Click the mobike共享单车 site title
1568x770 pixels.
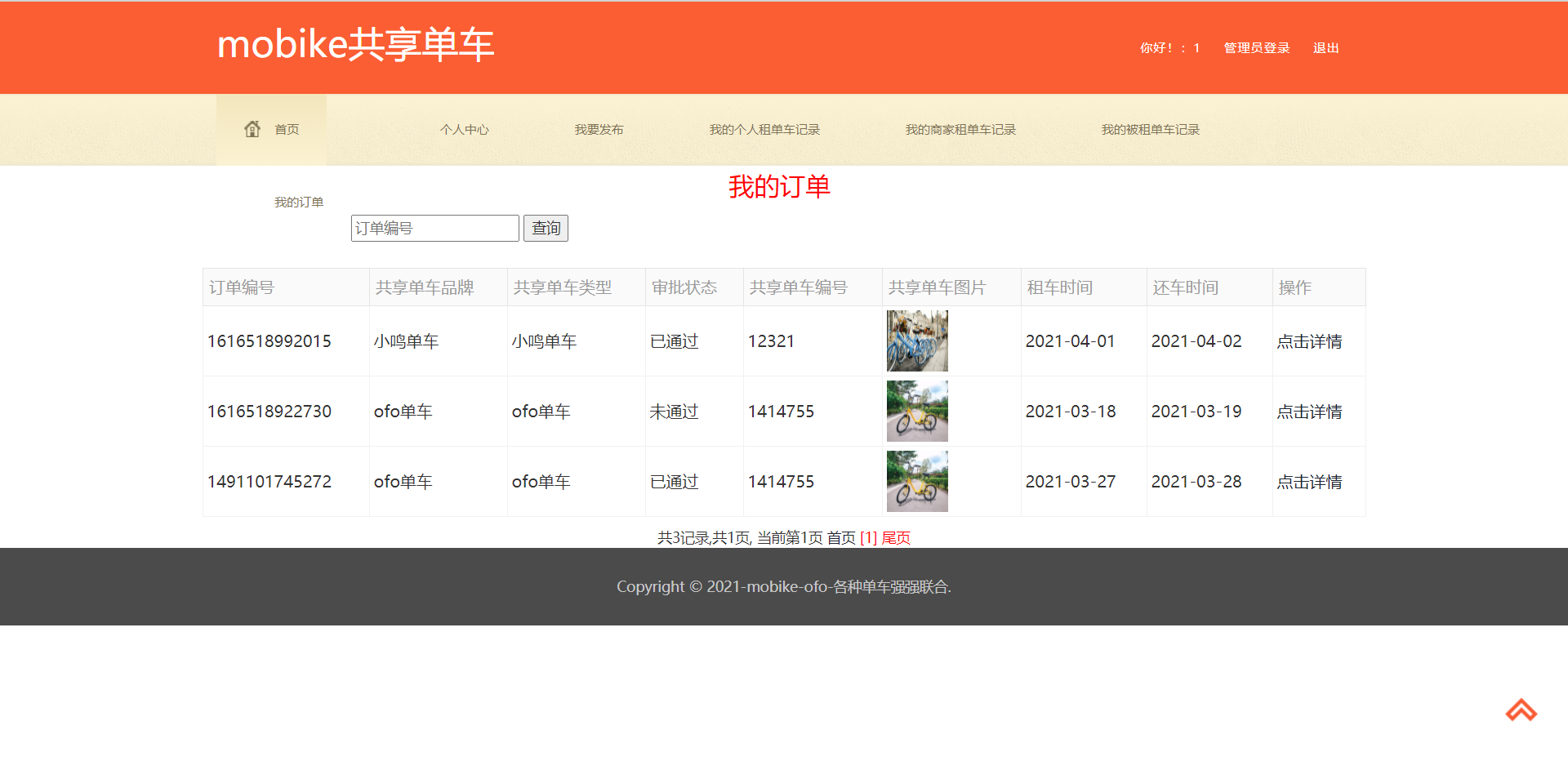point(355,45)
